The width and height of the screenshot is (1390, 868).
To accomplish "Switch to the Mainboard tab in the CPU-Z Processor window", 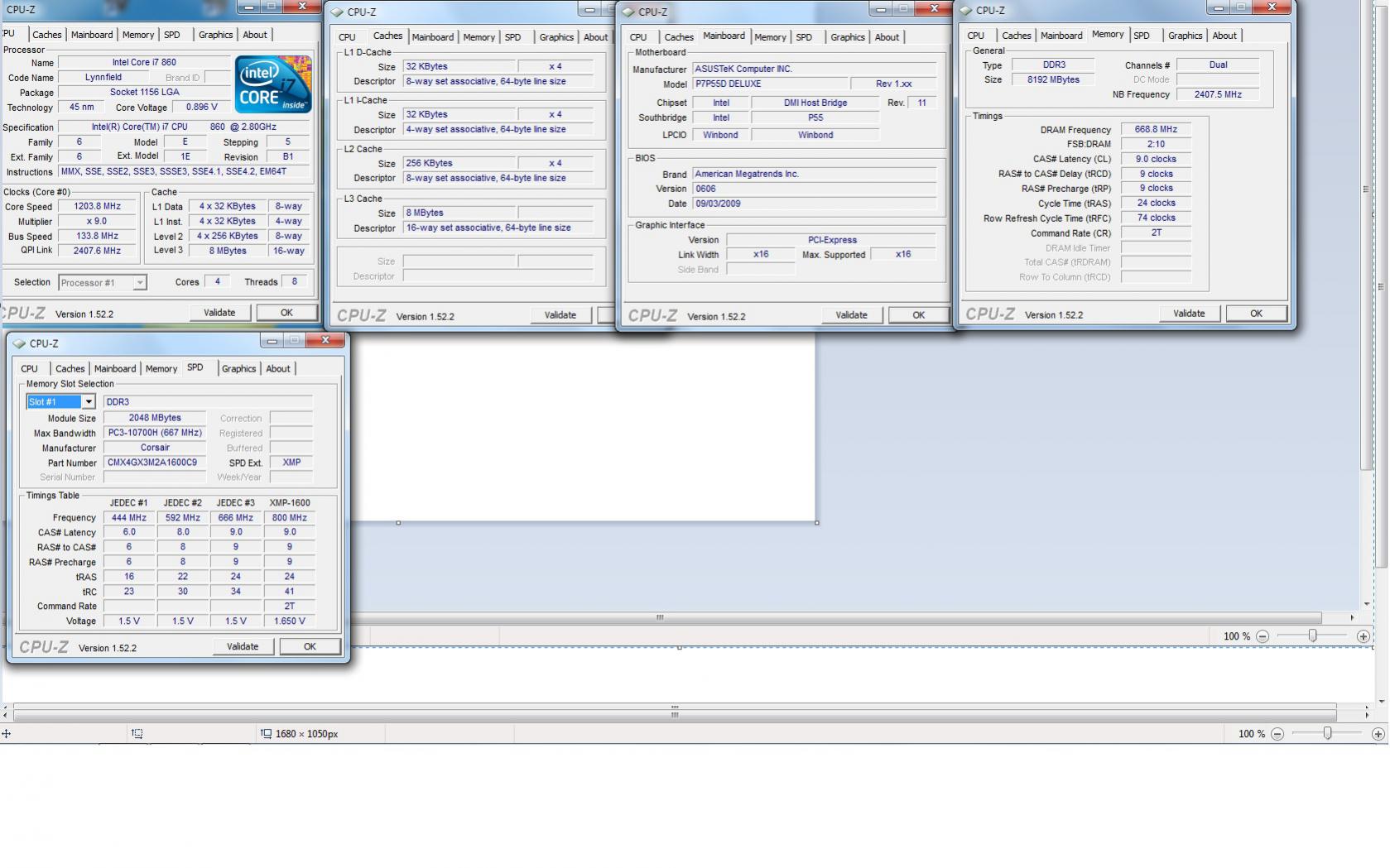I will pyautogui.click(x=92, y=35).
